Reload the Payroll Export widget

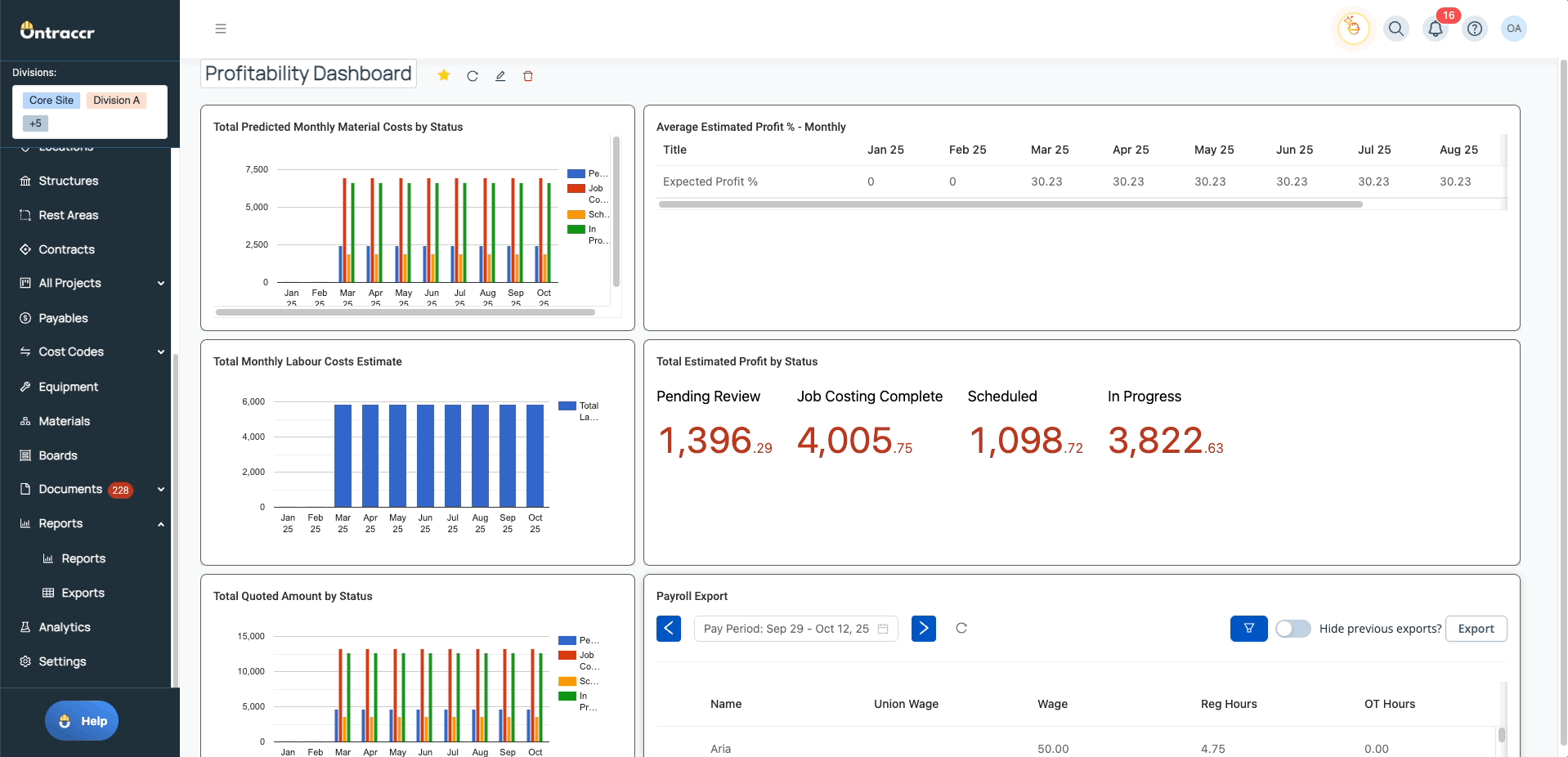pyautogui.click(x=961, y=628)
